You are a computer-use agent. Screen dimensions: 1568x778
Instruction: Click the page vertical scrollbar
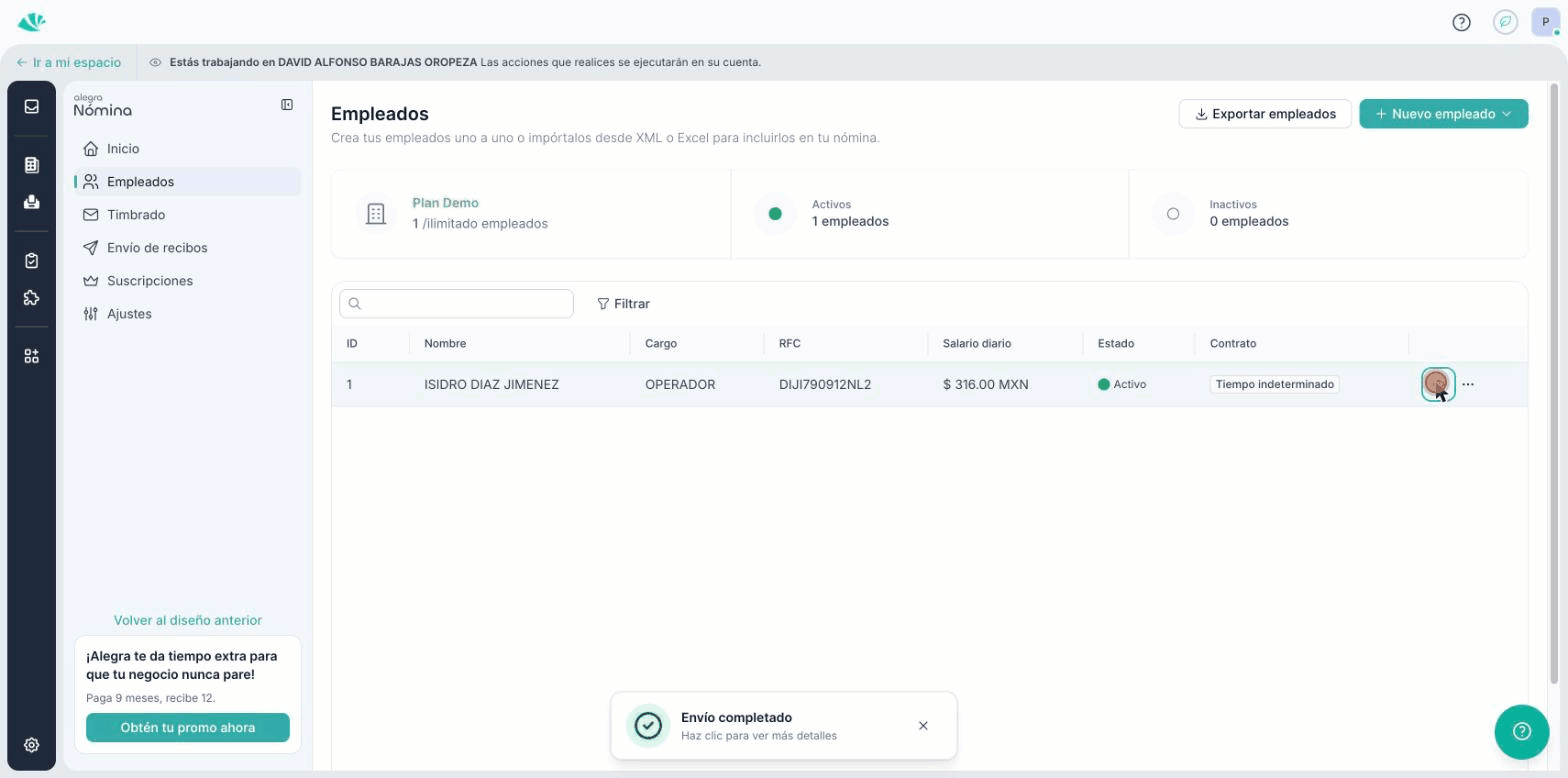coord(1553,384)
